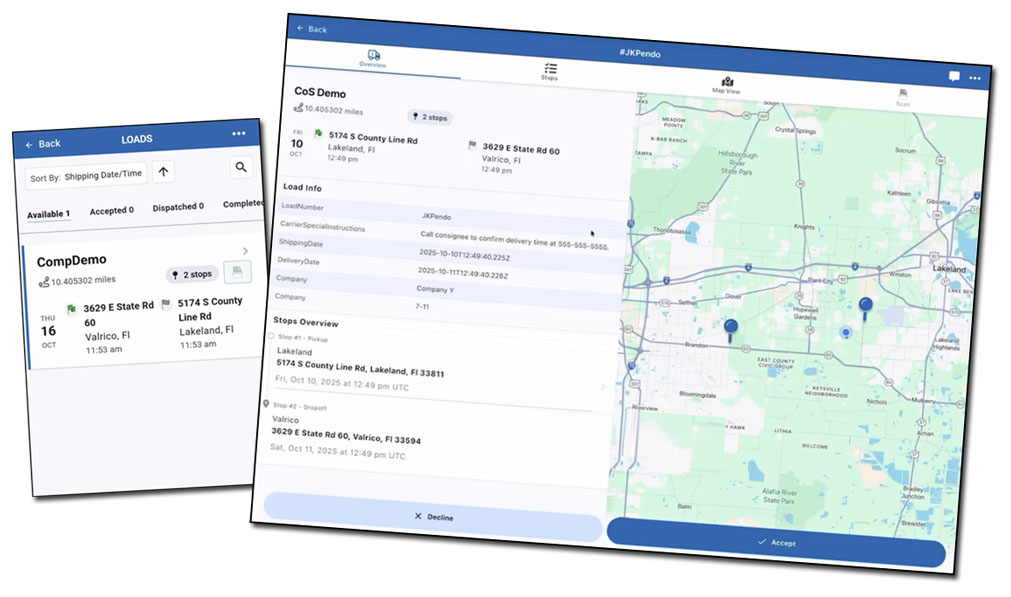
Task: Open the Stops tab
Action: 550,71
